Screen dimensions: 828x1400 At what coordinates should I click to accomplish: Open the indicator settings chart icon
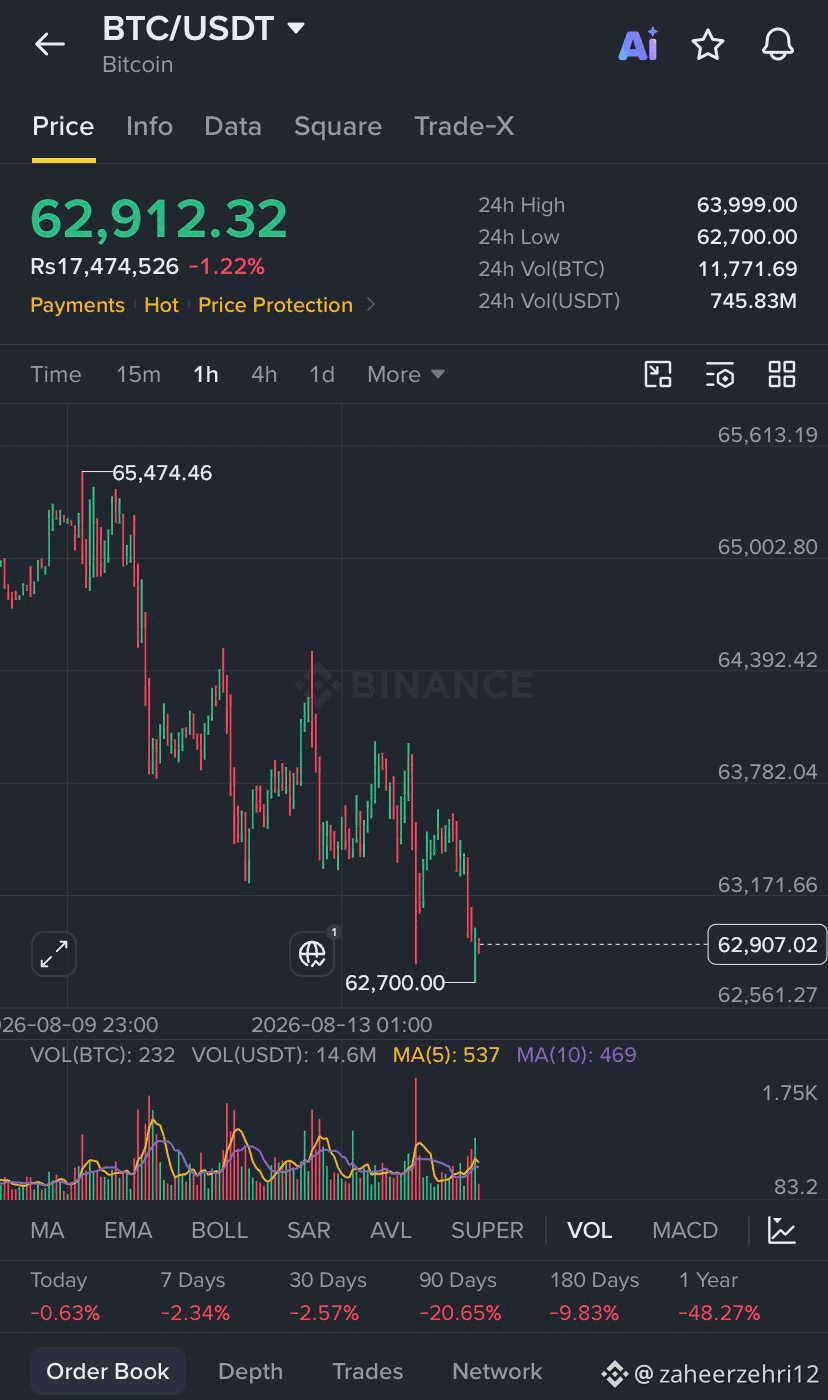(782, 1230)
